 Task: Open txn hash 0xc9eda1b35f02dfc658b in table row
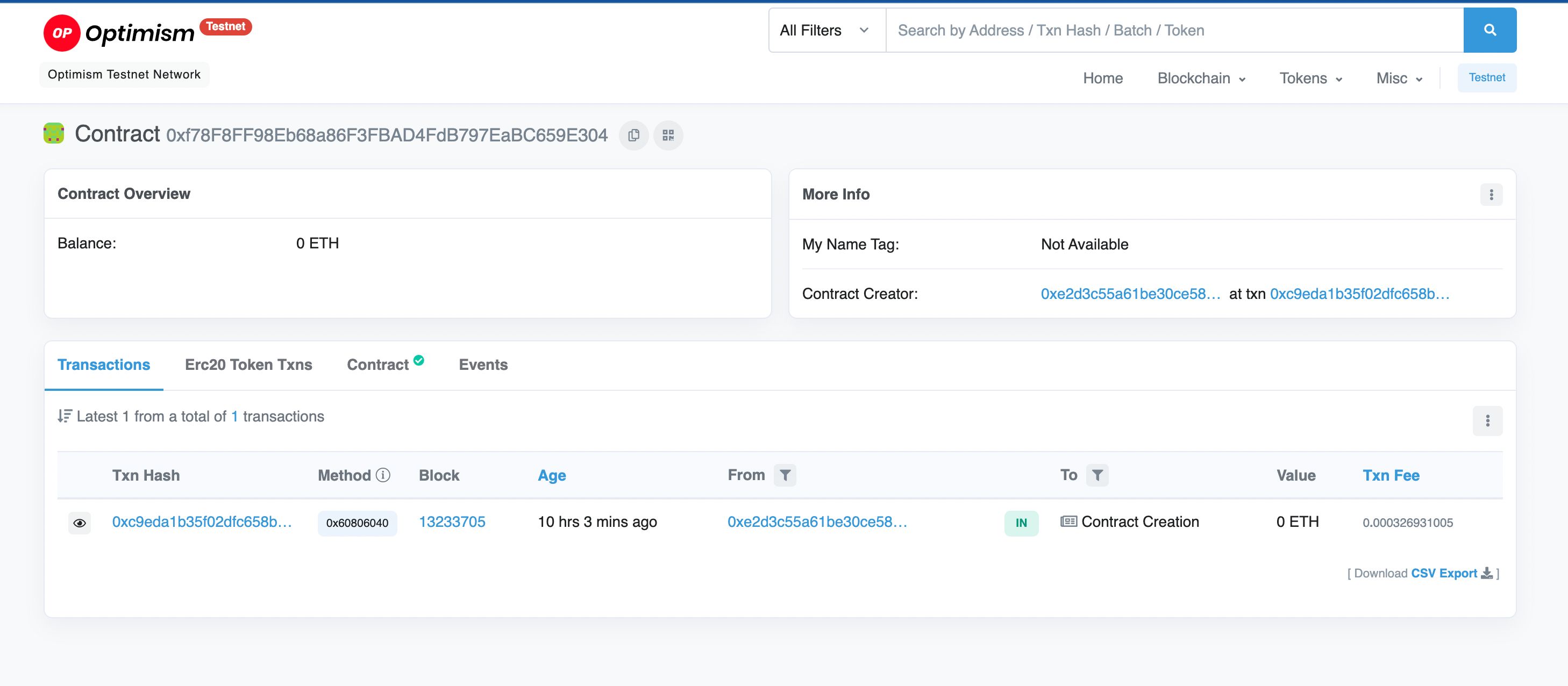click(x=202, y=521)
